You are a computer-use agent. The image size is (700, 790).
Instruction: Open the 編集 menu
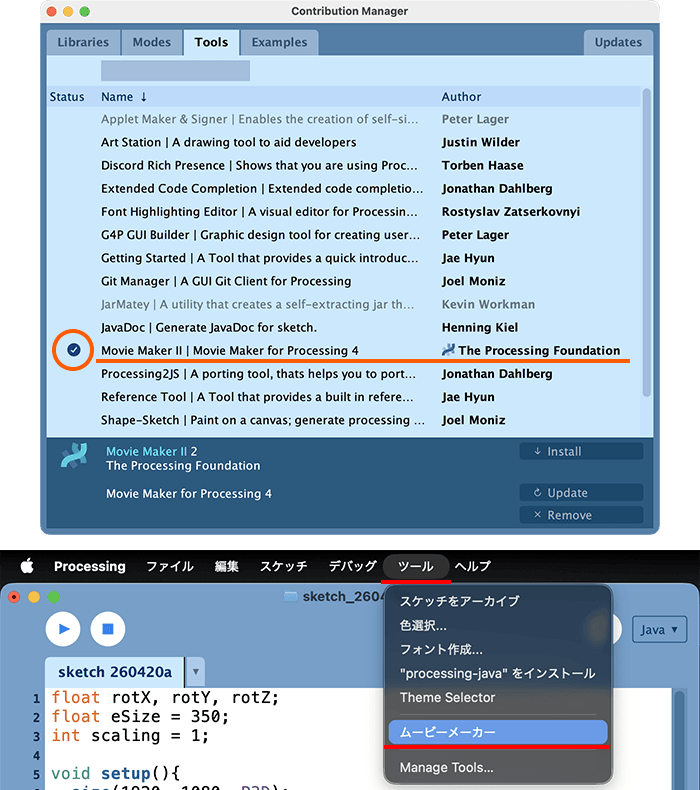click(x=226, y=566)
